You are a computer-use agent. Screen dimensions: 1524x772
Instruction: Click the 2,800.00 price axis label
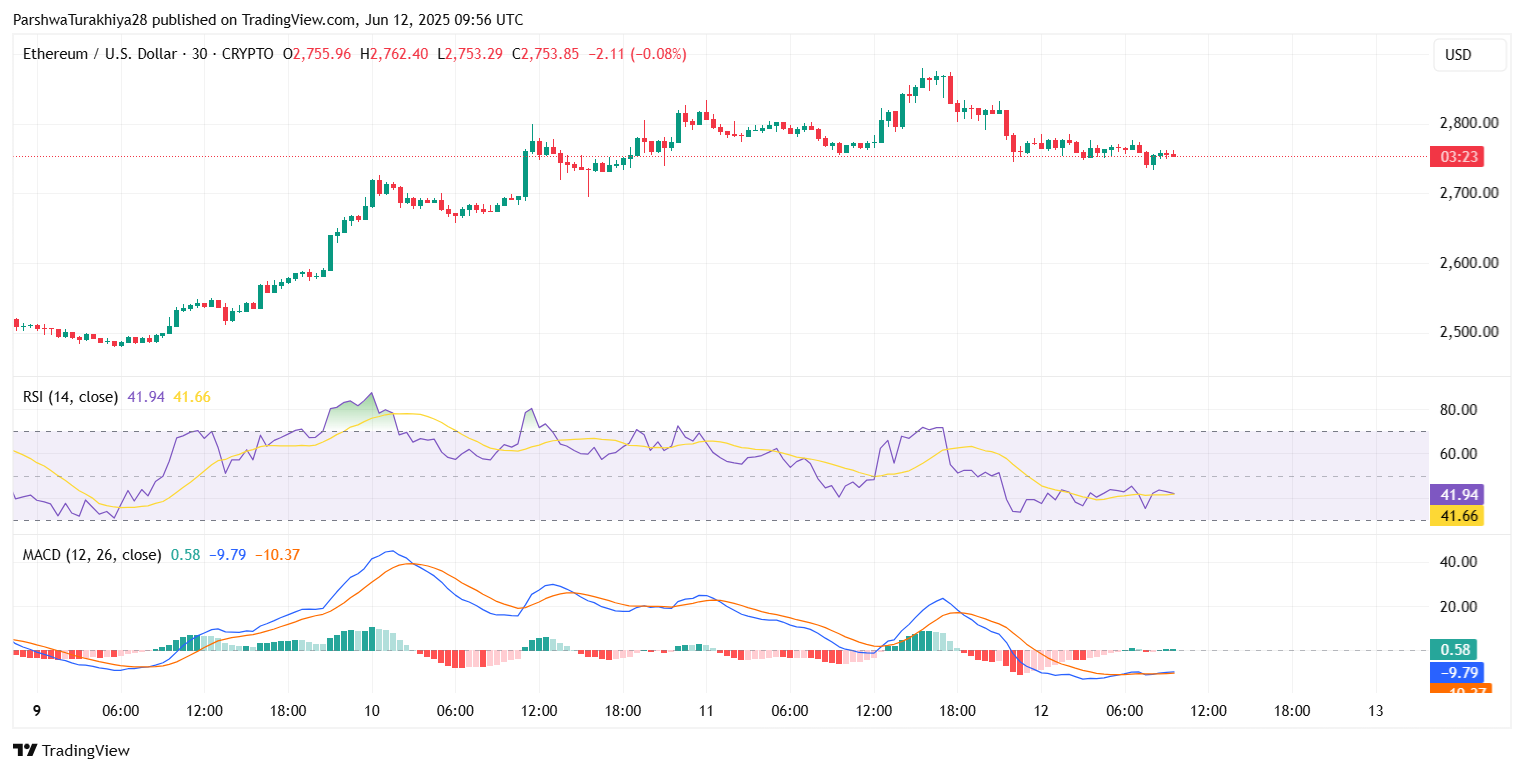pos(1468,123)
